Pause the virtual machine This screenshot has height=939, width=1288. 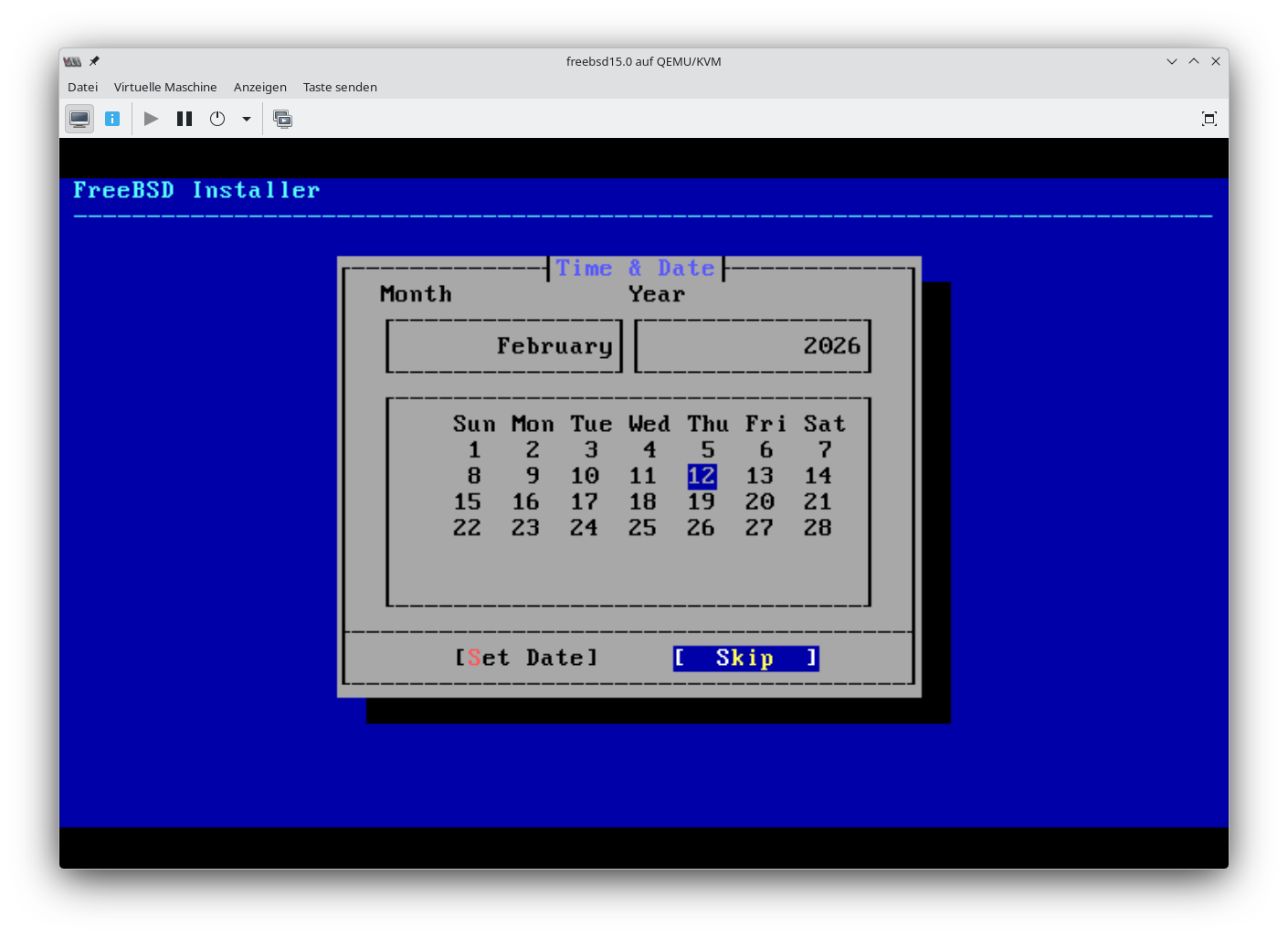click(185, 119)
